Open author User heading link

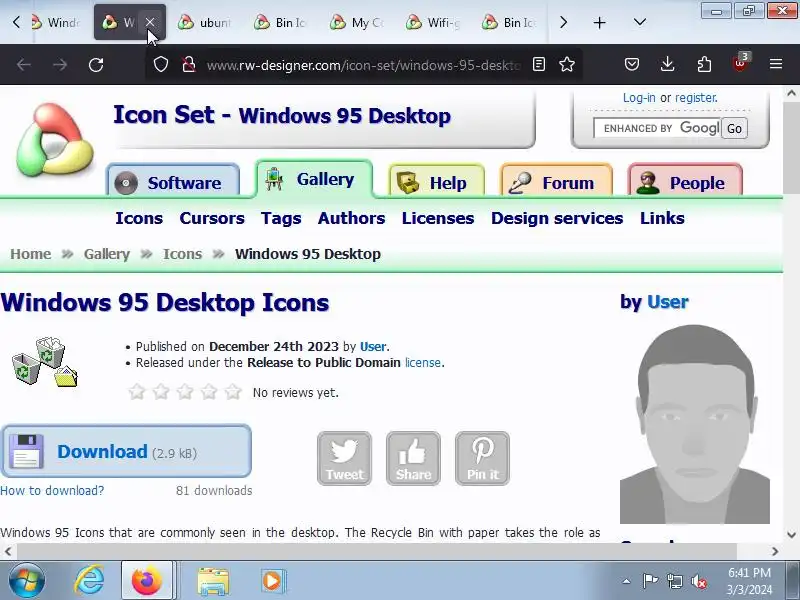tap(667, 302)
